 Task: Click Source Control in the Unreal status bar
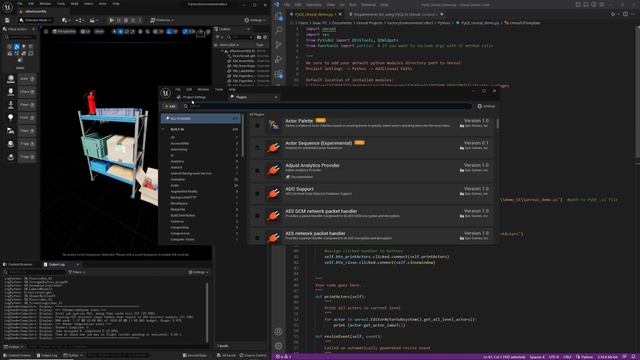pos(253,356)
